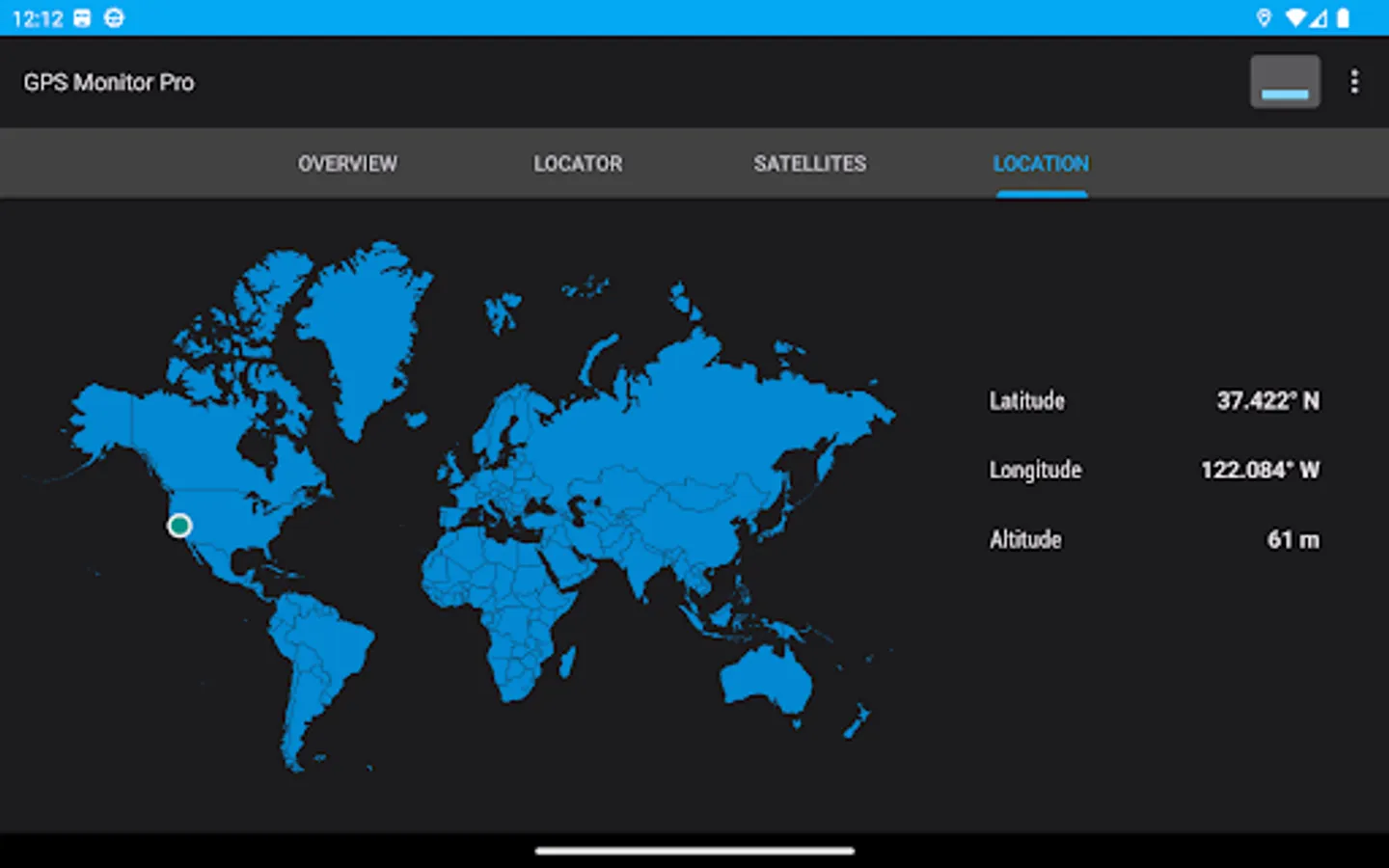
Task: Switch to the LOCATOR tab
Action: pyautogui.click(x=578, y=164)
